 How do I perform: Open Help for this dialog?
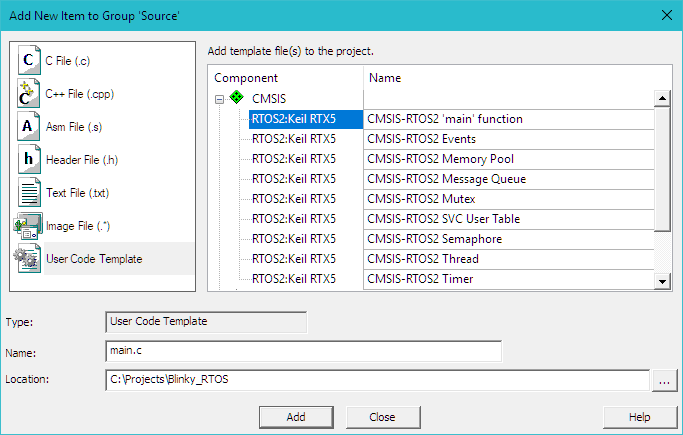tap(640, 417)
